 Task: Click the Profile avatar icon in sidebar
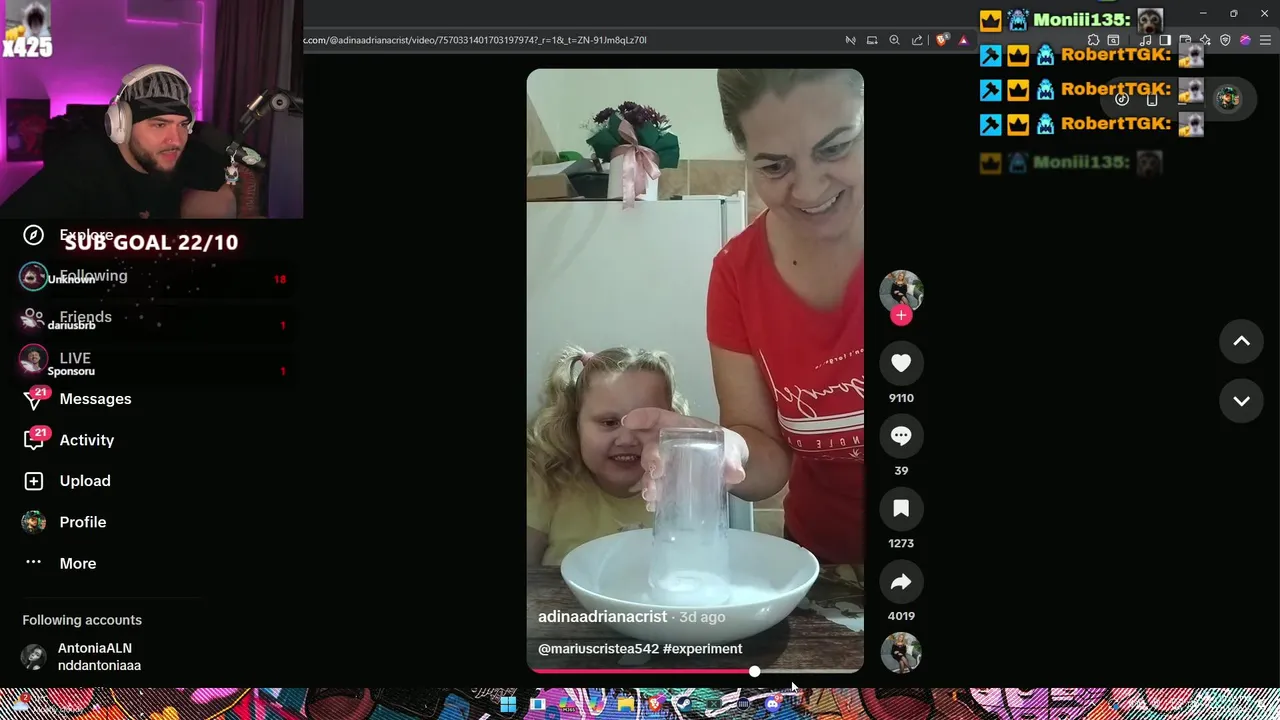click(34, 522)
